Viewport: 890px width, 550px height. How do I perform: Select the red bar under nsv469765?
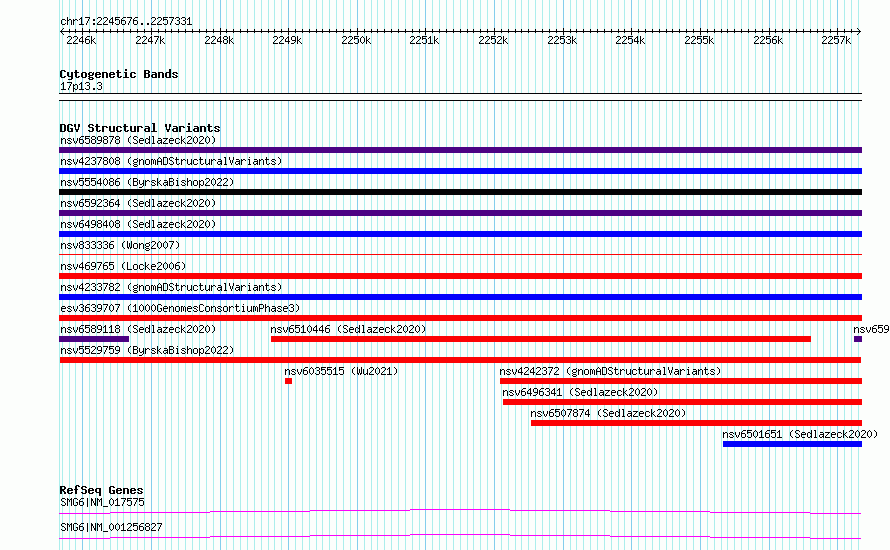tap(460, 276)
